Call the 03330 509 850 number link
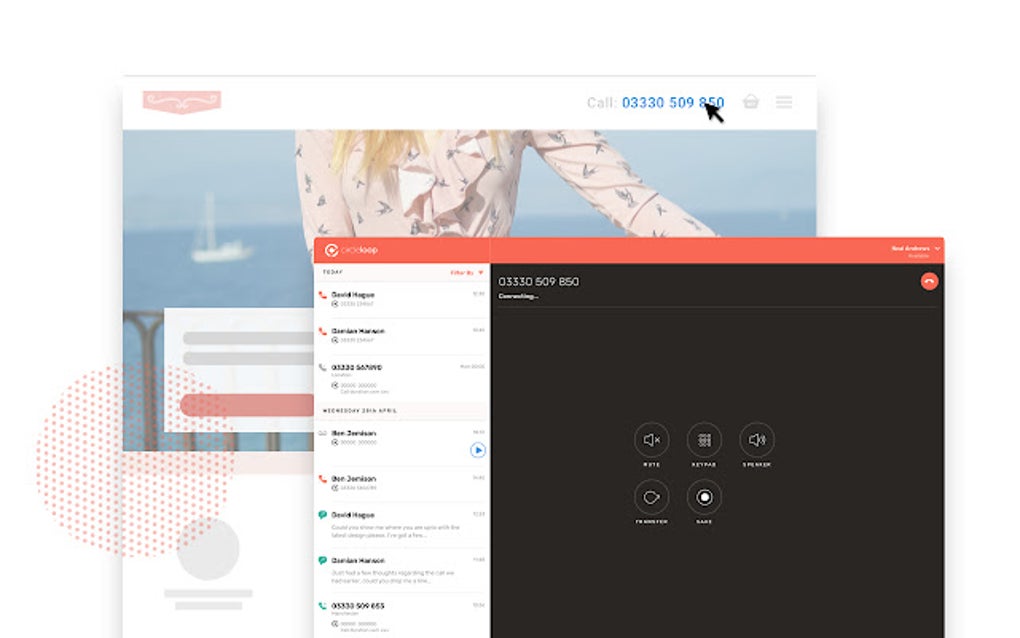This screenshot has width=1020, height=638. point(671,102)
